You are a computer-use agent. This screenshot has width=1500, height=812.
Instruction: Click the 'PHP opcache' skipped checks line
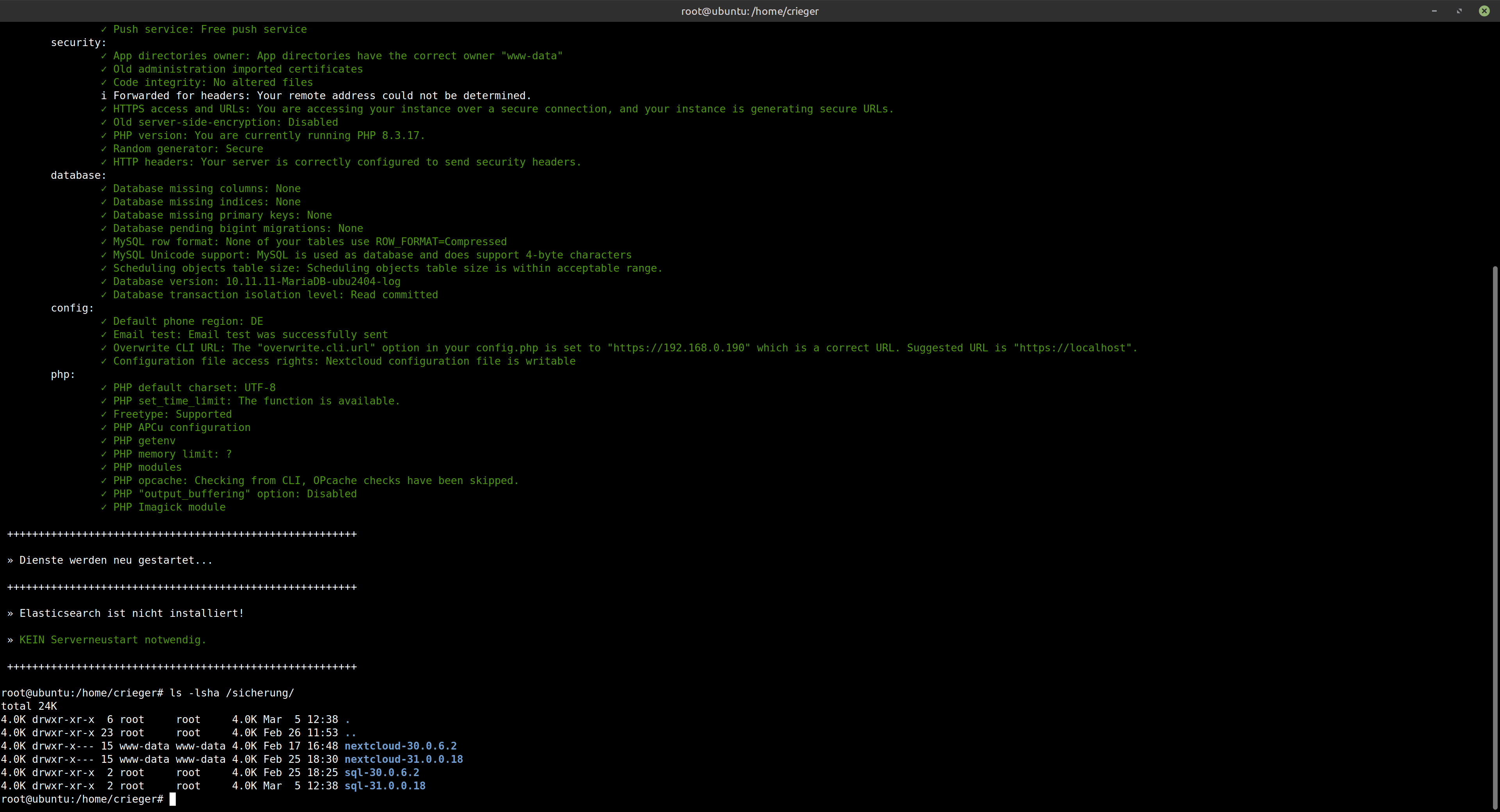(310, 481)
